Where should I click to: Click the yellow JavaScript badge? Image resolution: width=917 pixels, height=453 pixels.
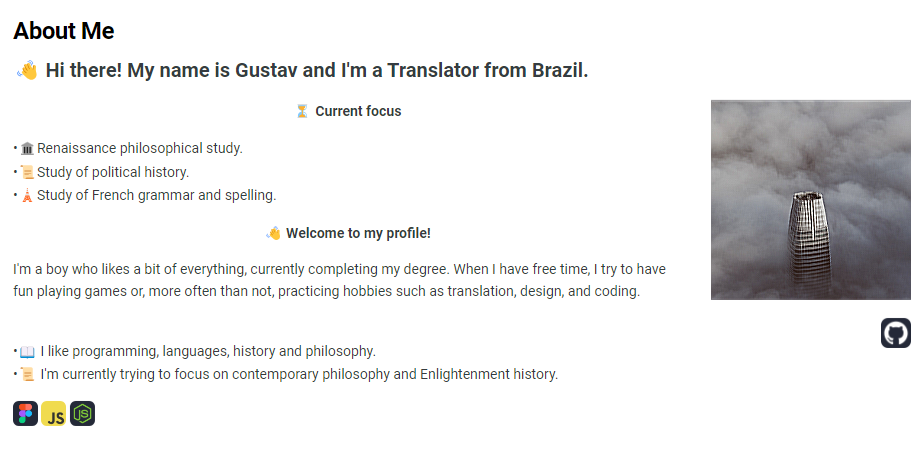[x=54, y=414]
